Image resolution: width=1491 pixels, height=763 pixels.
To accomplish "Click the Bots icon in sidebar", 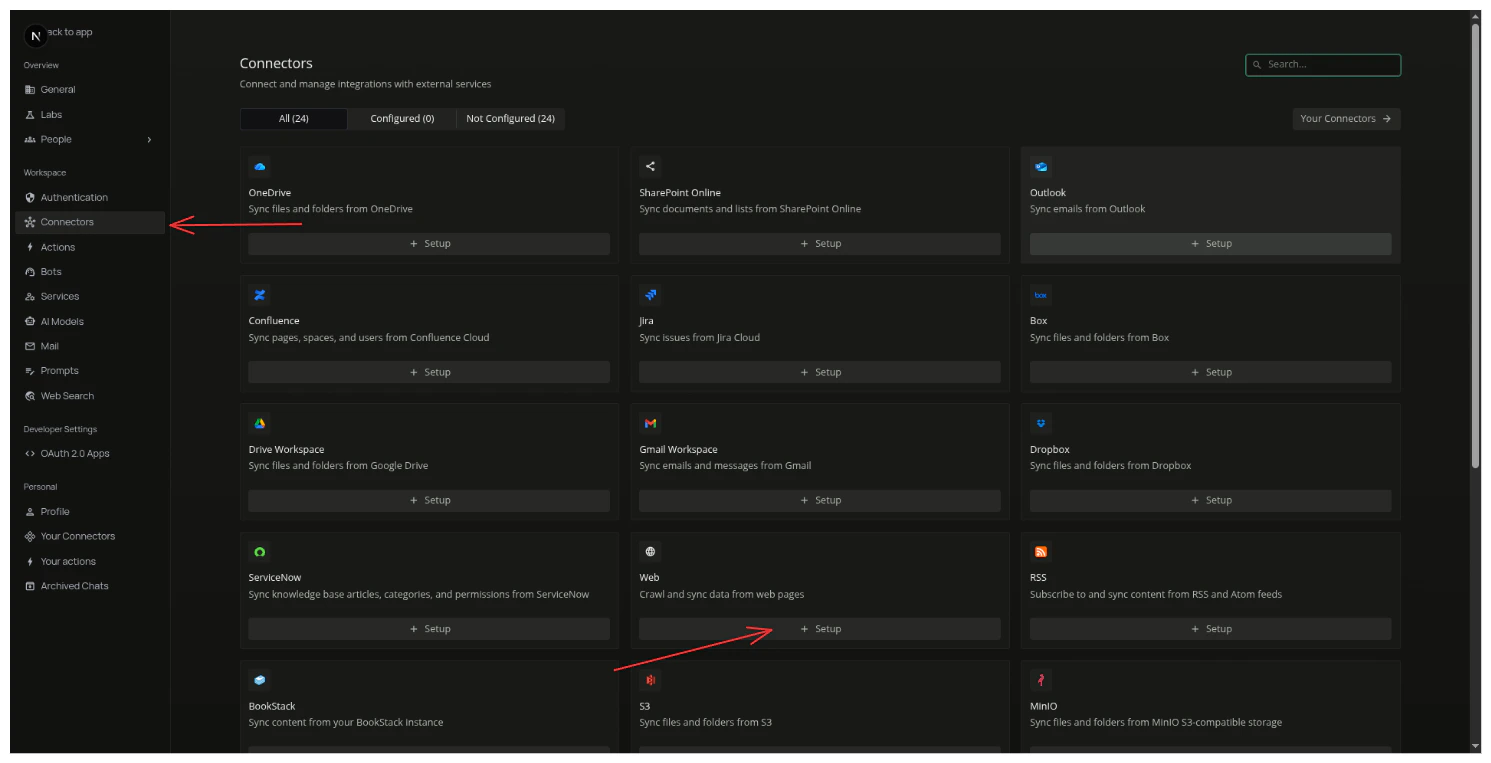I will [30, 272].
